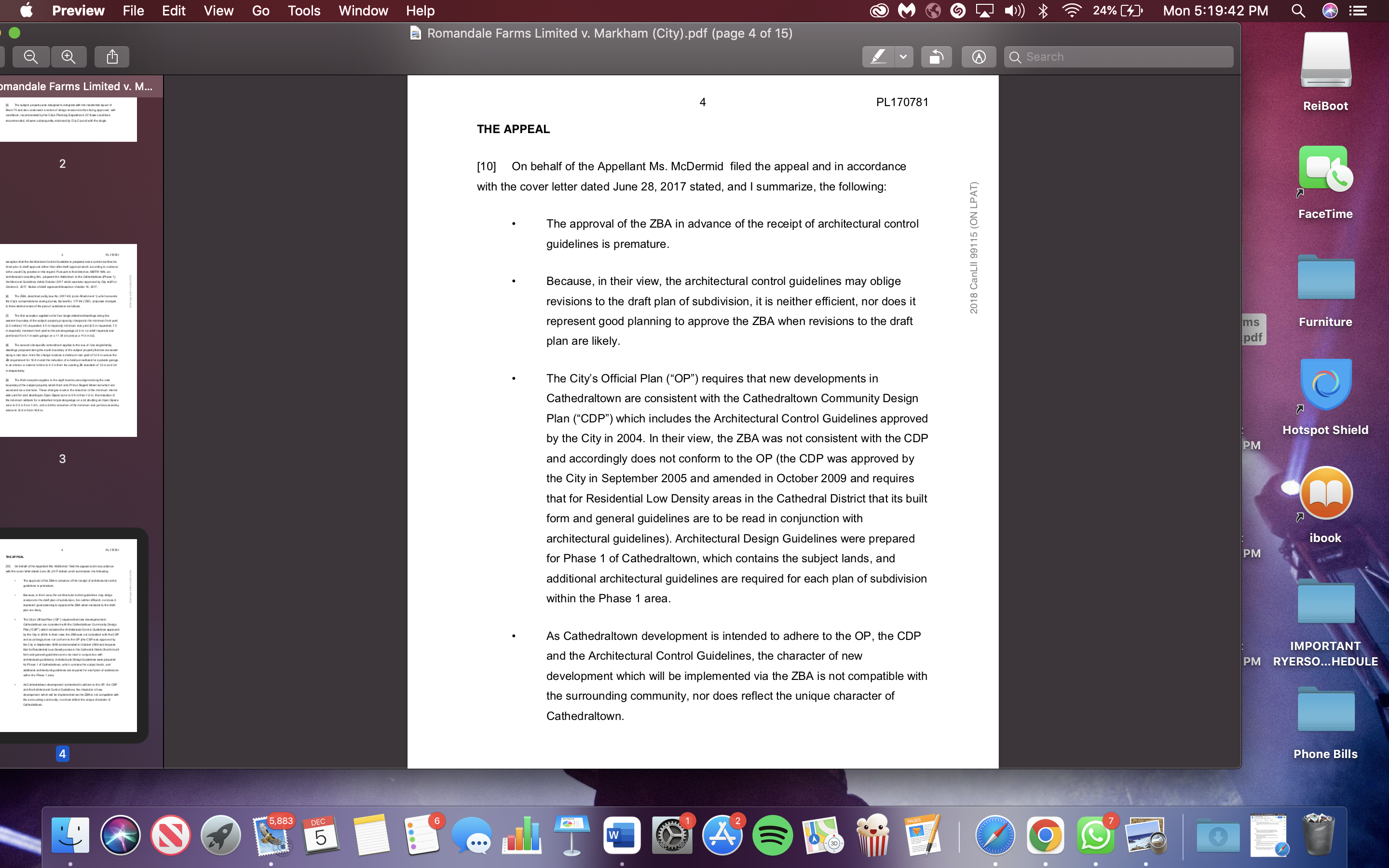Viewport: 1389px width, 868px height.
Task: Open Spotify from the Dock
Action: tap(772, 835)
